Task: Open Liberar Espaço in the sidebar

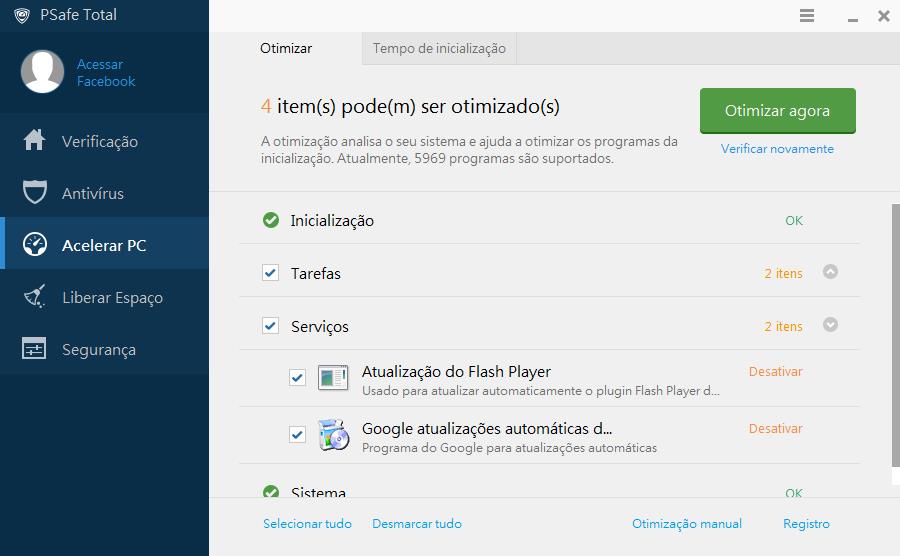Action: click(x=104, y=297)
